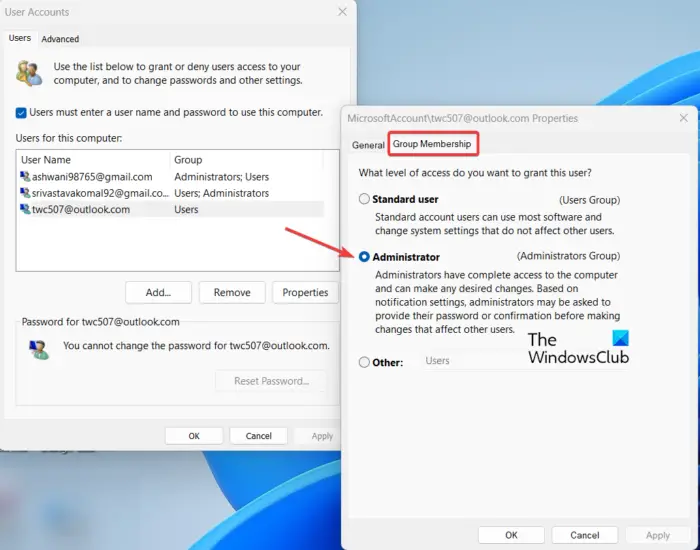Click 'Users; Administrators' group cell

click(221, 193)
